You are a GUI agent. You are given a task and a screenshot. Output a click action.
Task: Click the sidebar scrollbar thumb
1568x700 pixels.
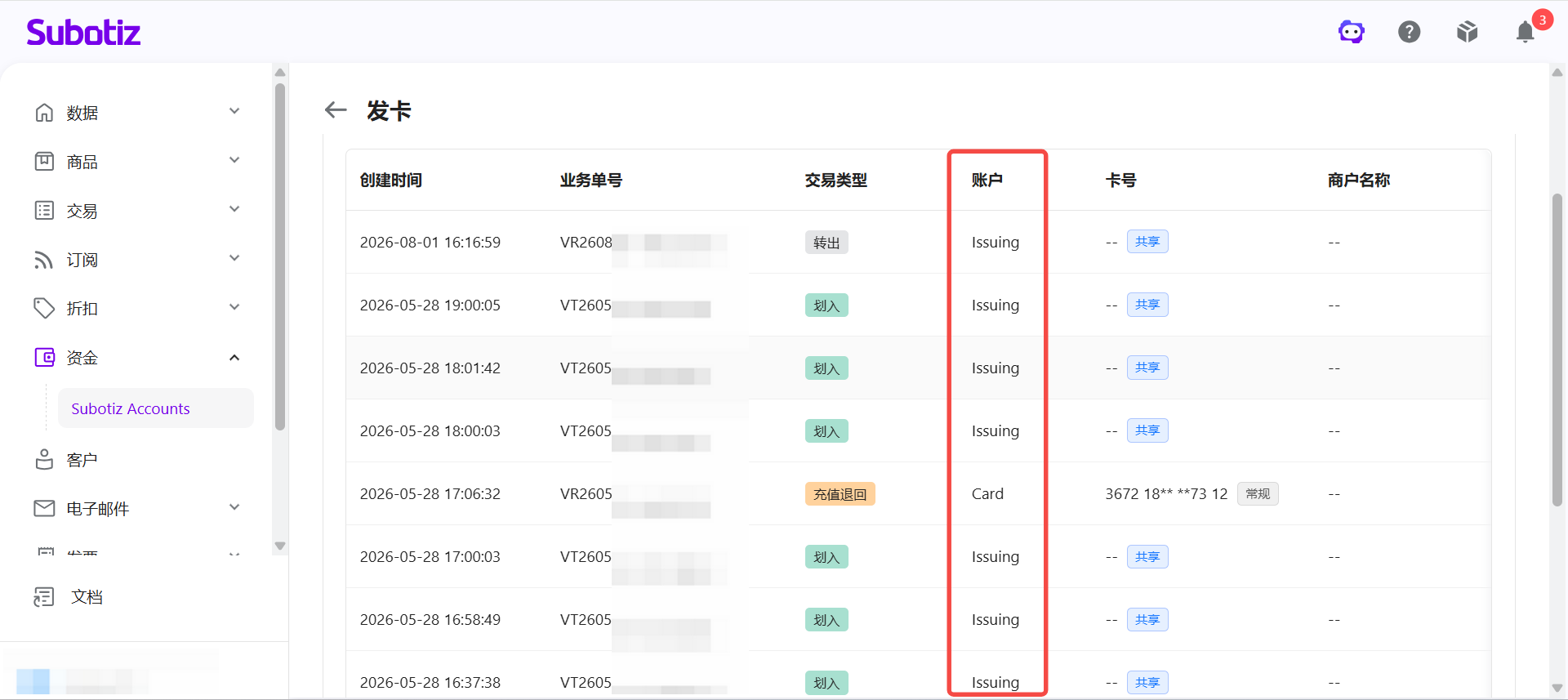280,256
